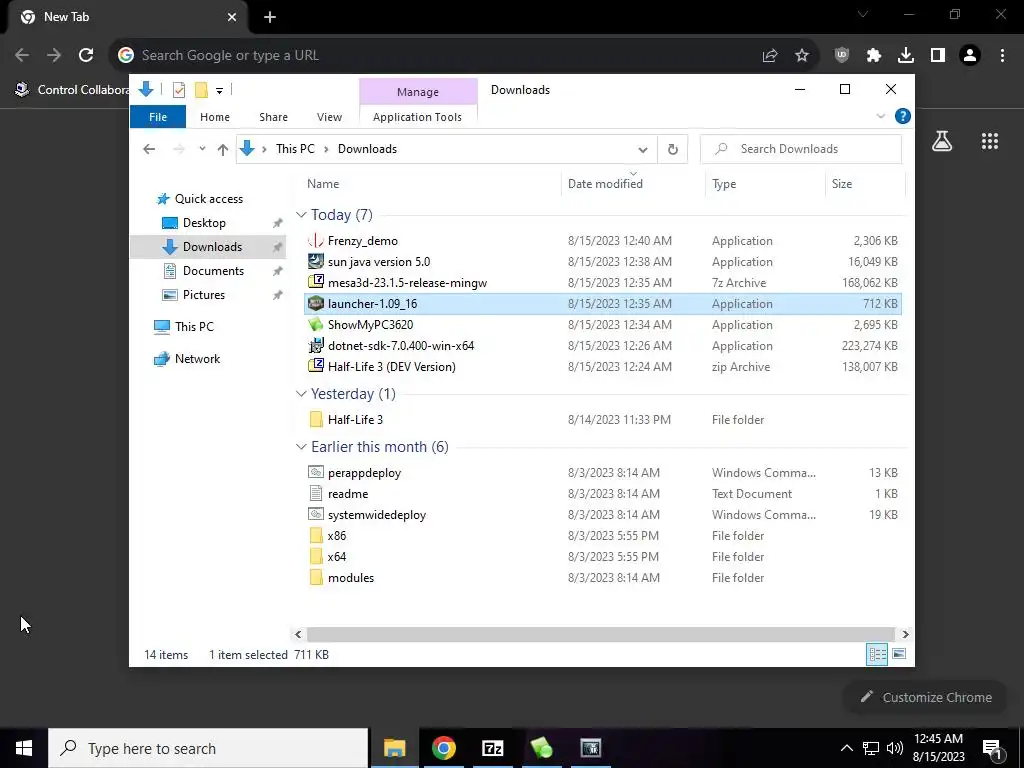Open uBlock Origin extension icon

(x=842, y=56)
